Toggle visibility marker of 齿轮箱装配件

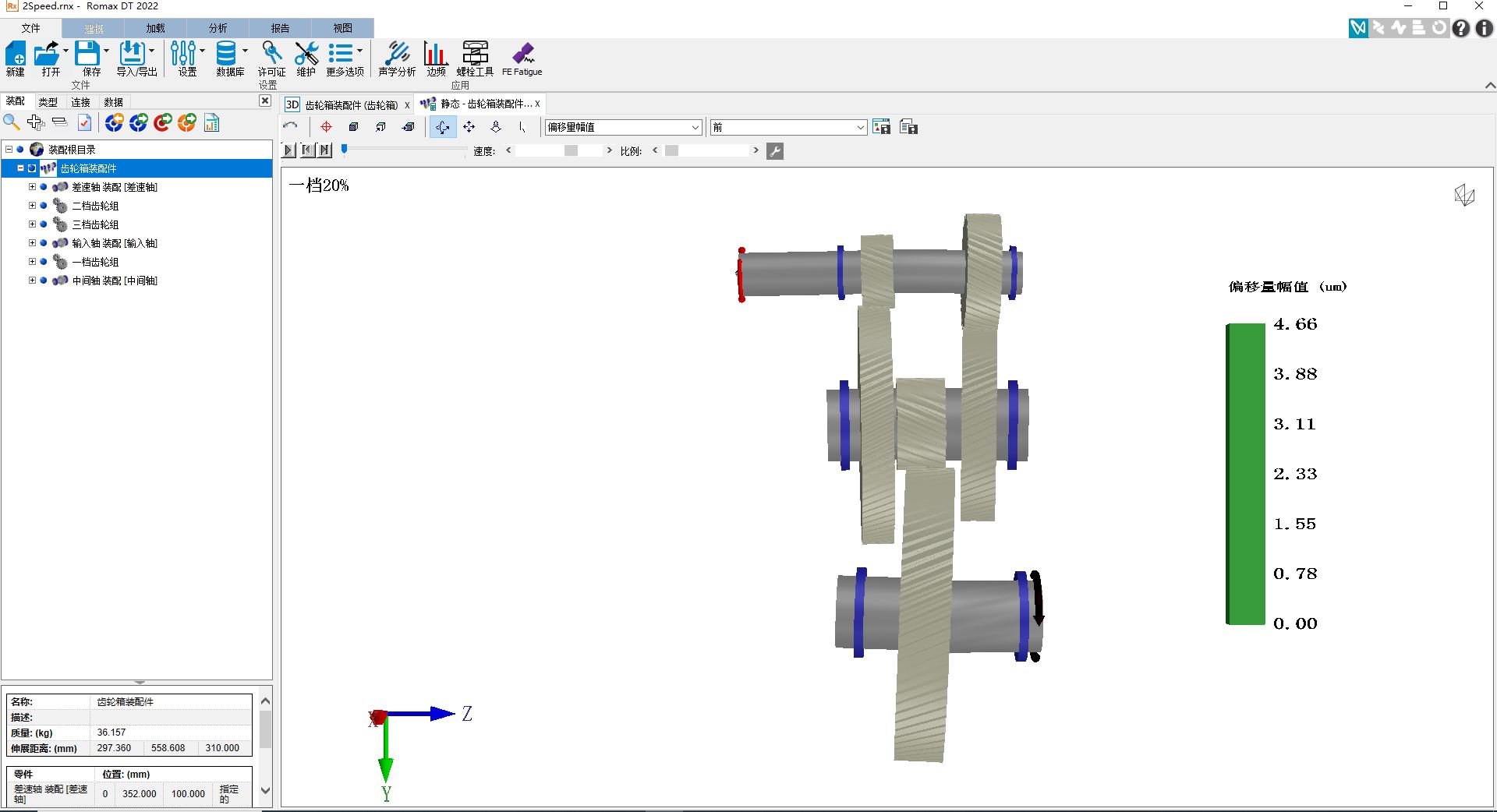pyautogui.click(x=32, y=168)
